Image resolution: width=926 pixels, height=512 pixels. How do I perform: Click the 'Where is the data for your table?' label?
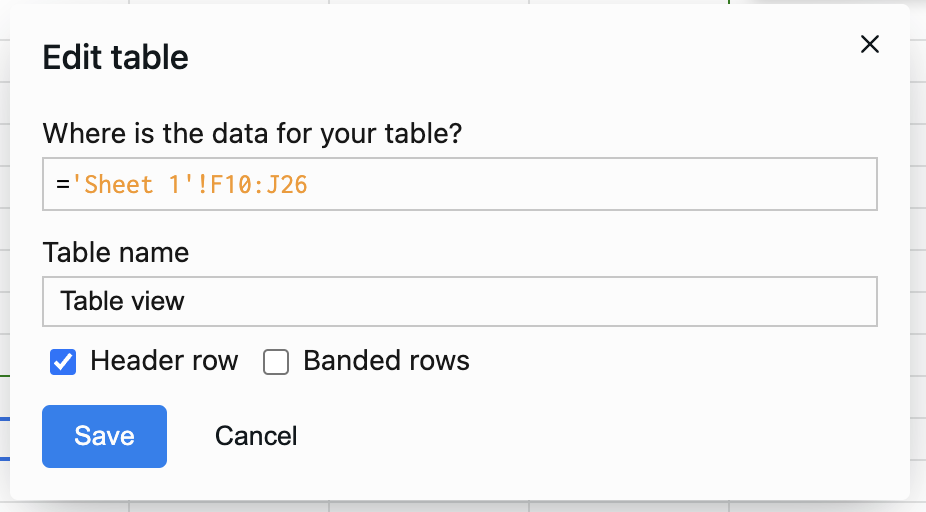(x=252, y=133)
